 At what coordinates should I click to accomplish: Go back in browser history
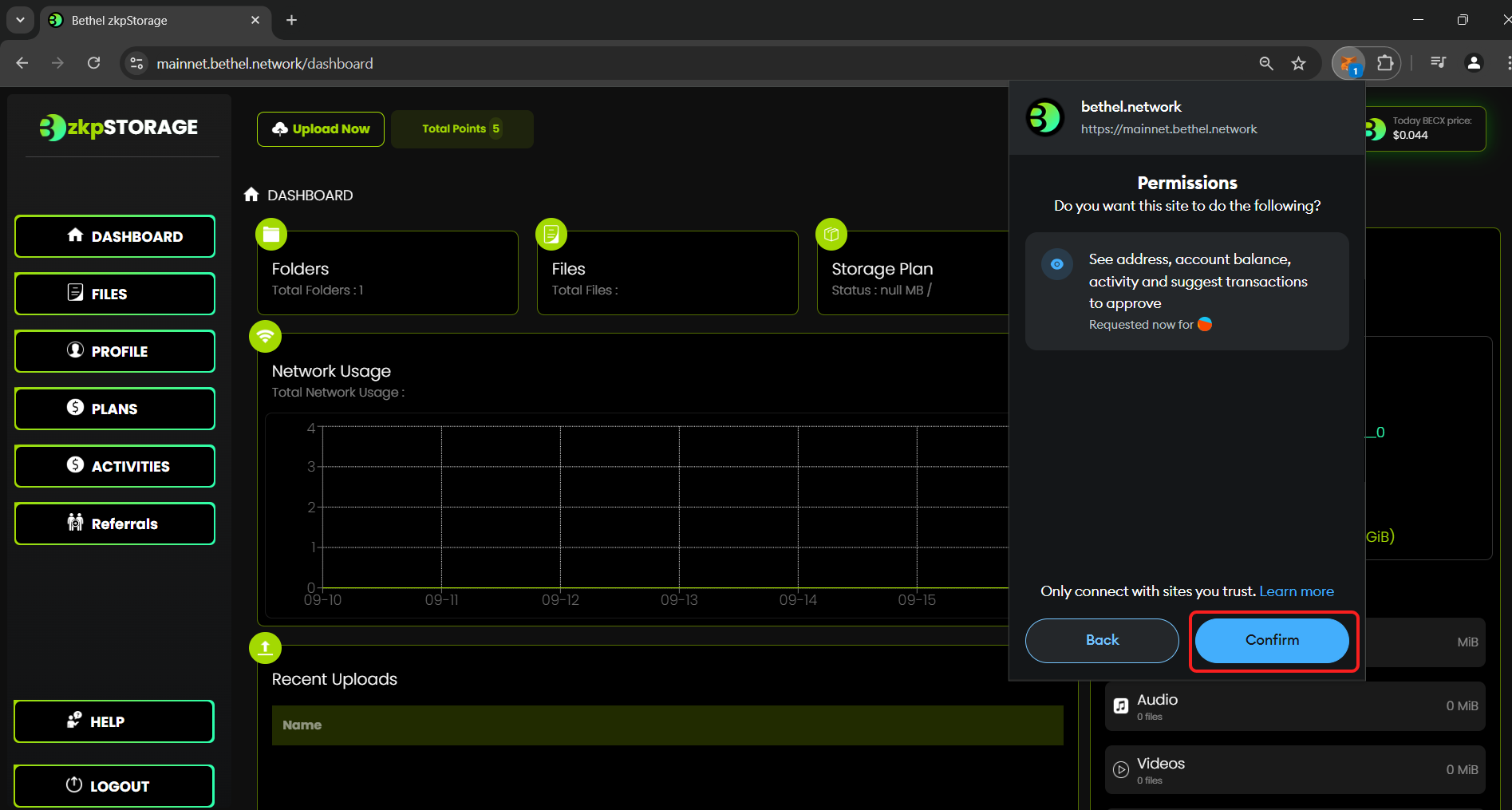point(22,63)
